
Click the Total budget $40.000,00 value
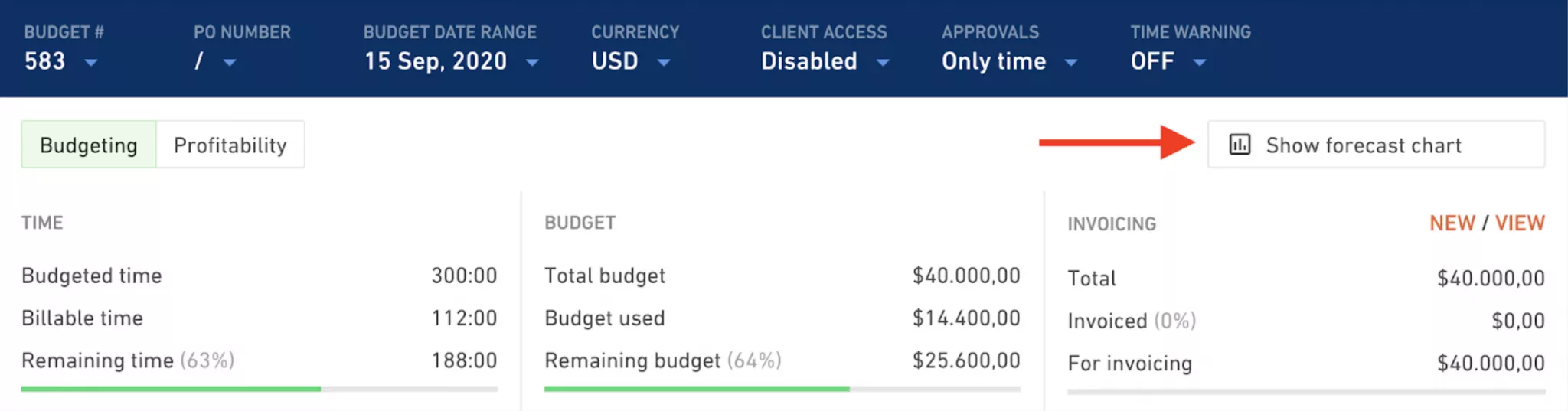pos(966,276)
